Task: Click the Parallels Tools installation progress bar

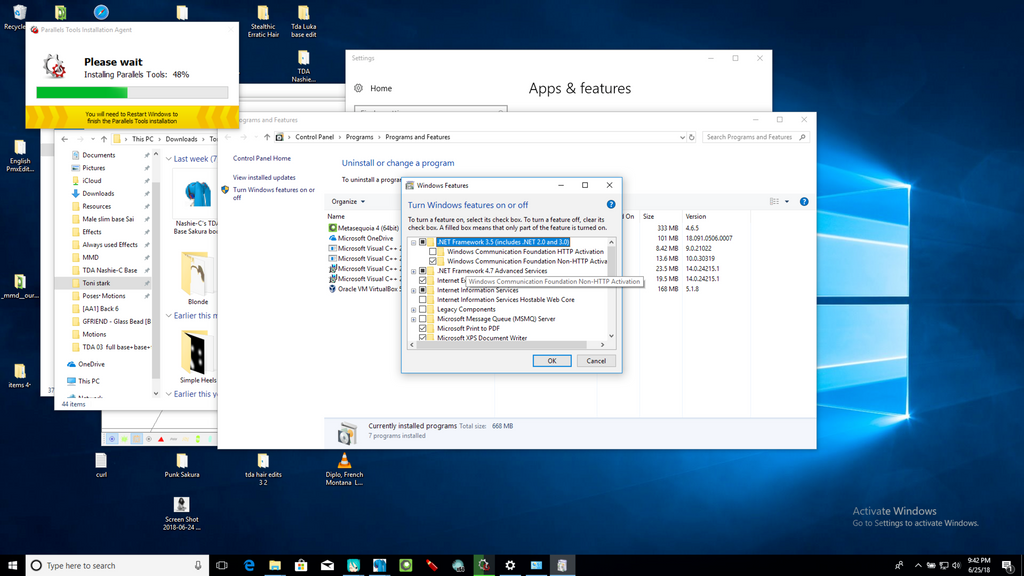Action: click(133, 93)
